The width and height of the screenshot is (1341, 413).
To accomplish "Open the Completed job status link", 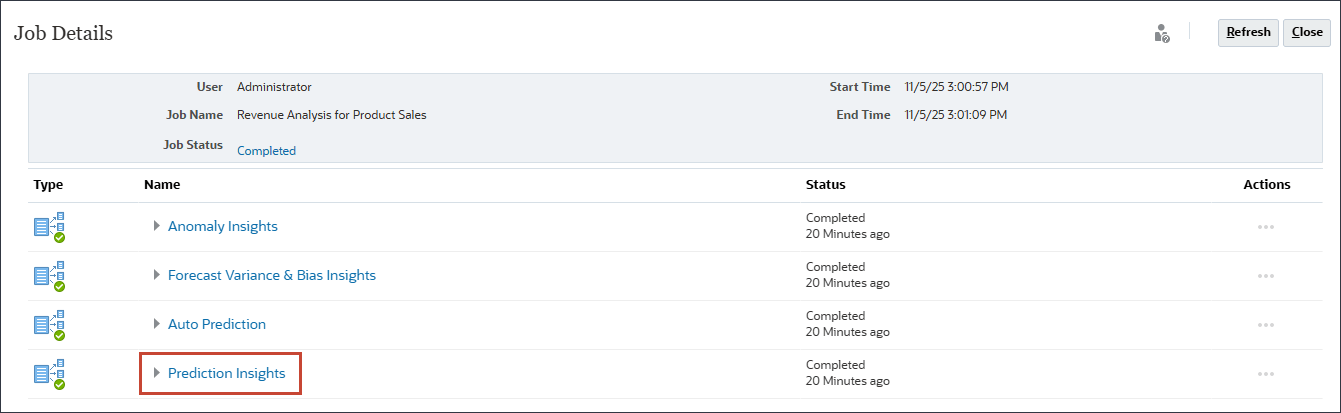I will (266, 151).
